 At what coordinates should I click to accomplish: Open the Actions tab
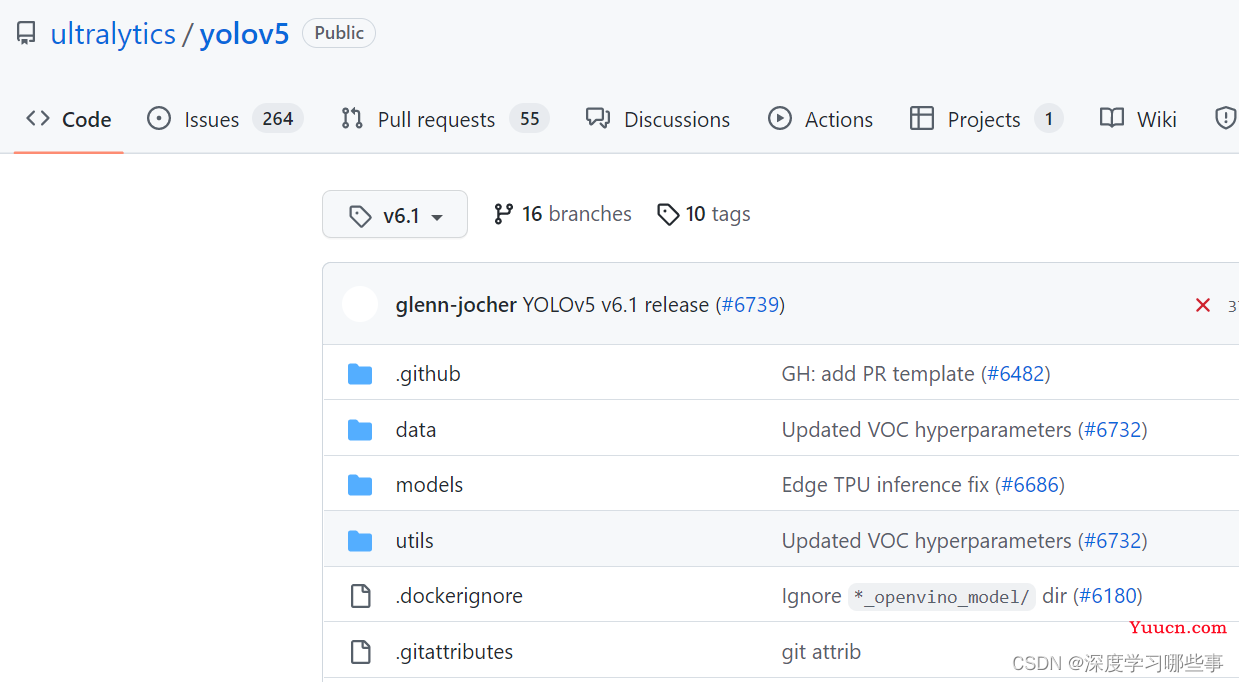tap(820, 119)
